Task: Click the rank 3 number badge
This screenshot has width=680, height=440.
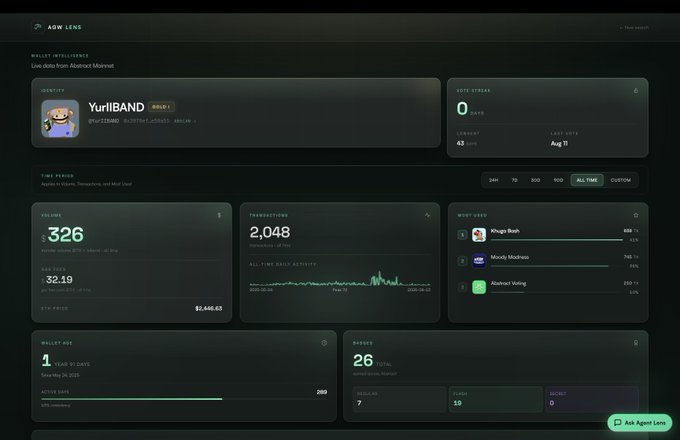Action: (x=462, y=287)
